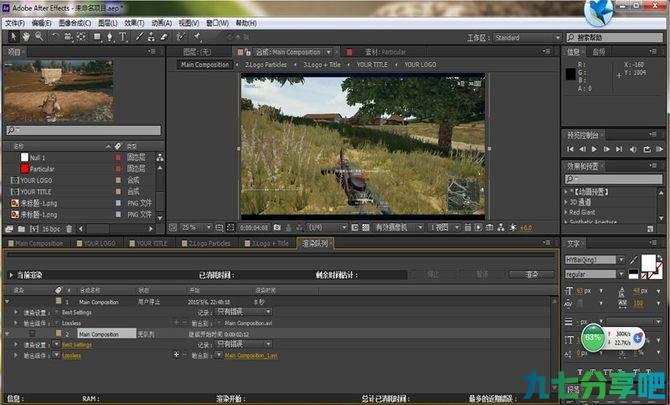Select the Eraser tool

coord(164,37)
